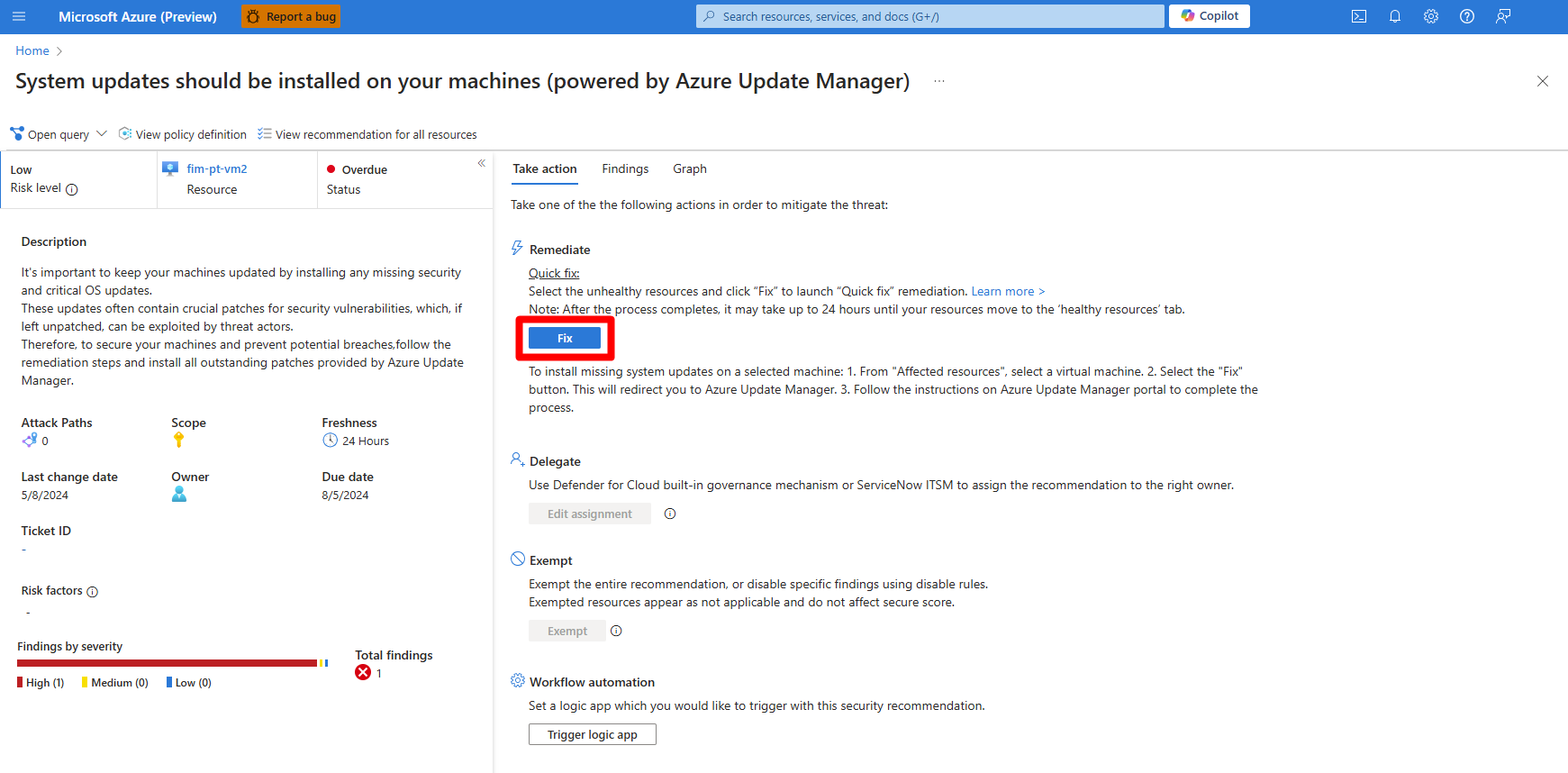Viewport: 1568px width, 773px height.
Task: Click the Exempt button
Action: click(567, 631)
